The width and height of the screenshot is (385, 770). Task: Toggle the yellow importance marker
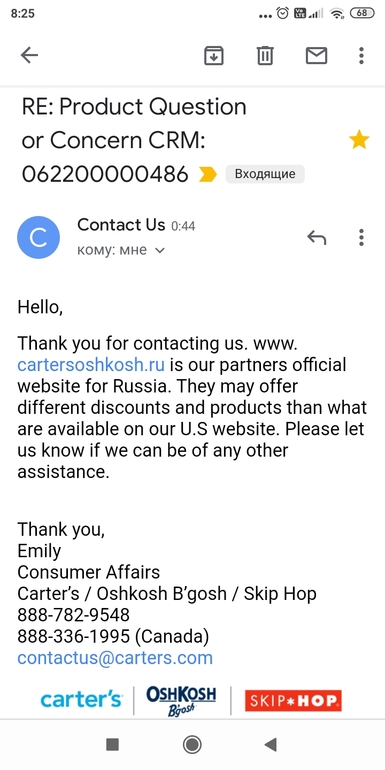pyautogui.click(x=208, y=174)
